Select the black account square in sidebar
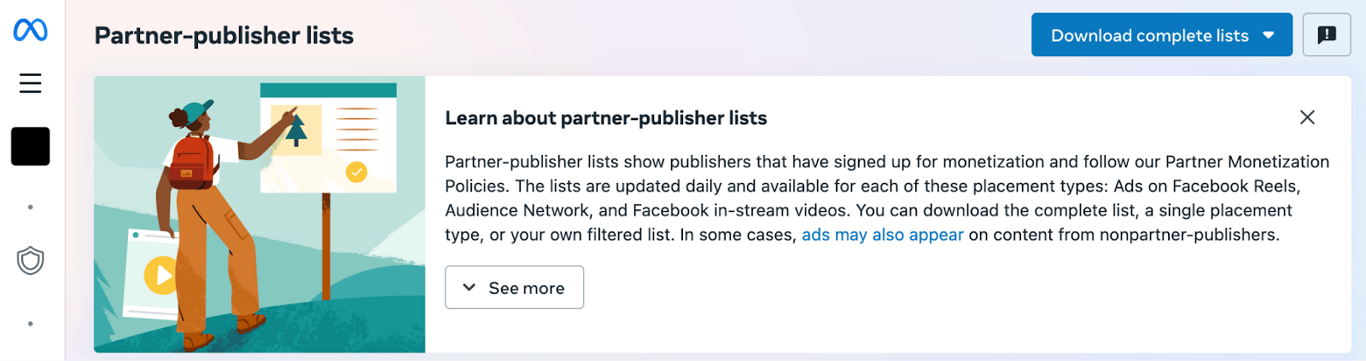1366x361 pixels. coord(30,146)
